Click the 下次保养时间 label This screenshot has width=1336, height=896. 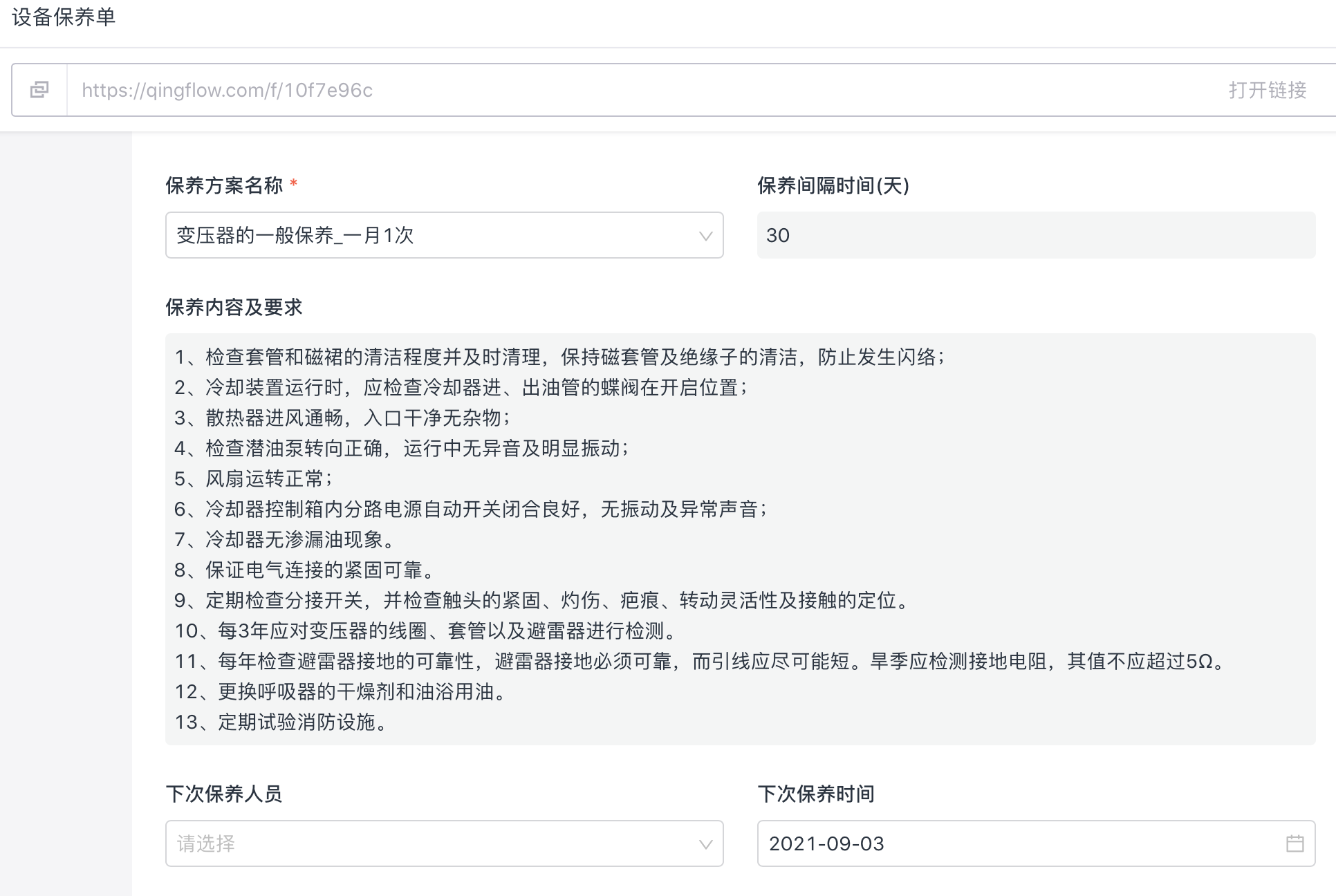[816, 794]
